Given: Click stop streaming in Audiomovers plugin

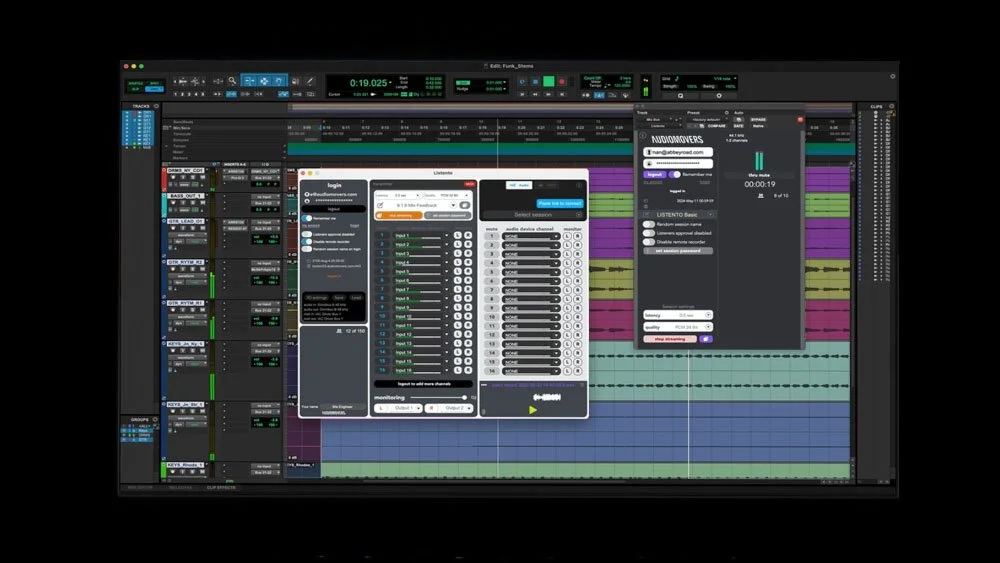Looking at the screenshot, I should pos(670,339).
